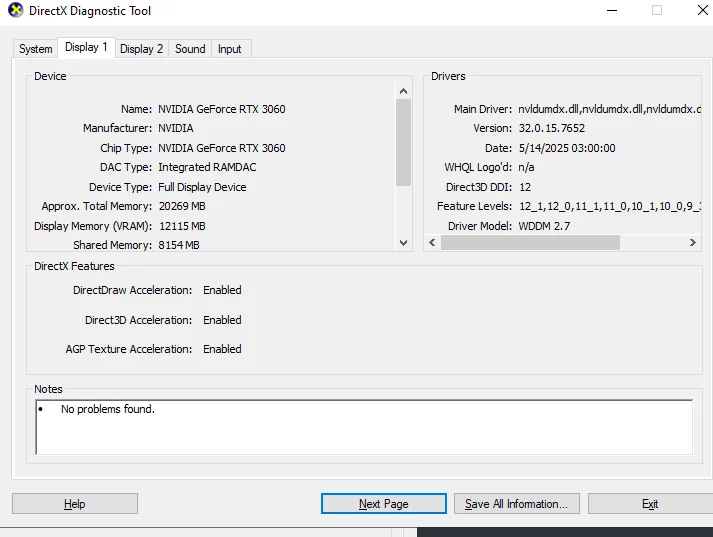Click the Chip Type value text
This screenshot has width=713, height=537.
pos(222,148)
